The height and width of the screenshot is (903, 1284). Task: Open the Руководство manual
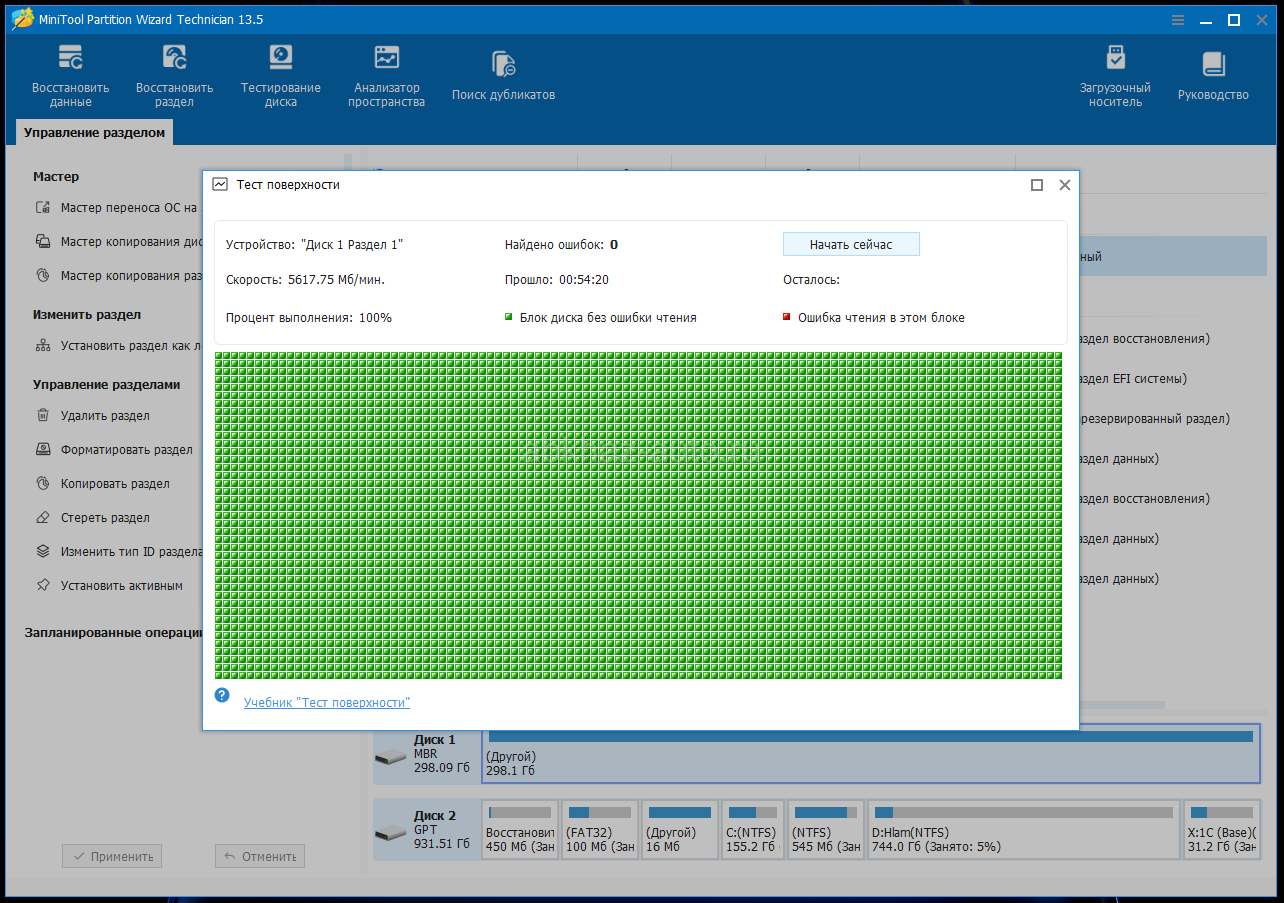[1213, 76]
